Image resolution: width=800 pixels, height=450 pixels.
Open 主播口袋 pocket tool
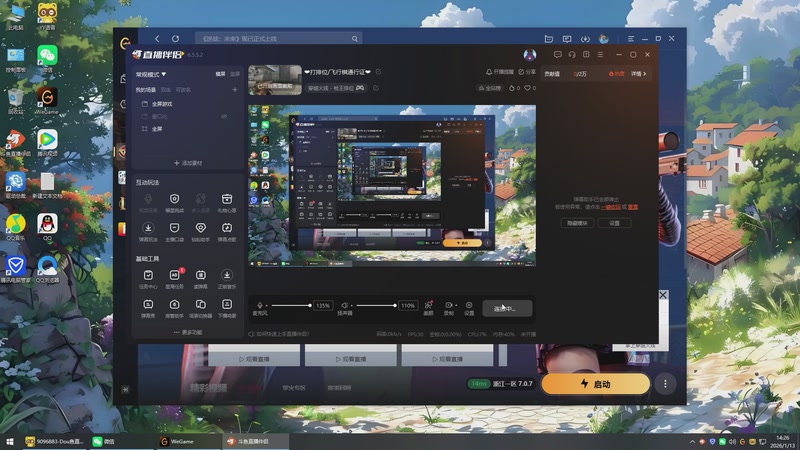[x=174, y=231]
